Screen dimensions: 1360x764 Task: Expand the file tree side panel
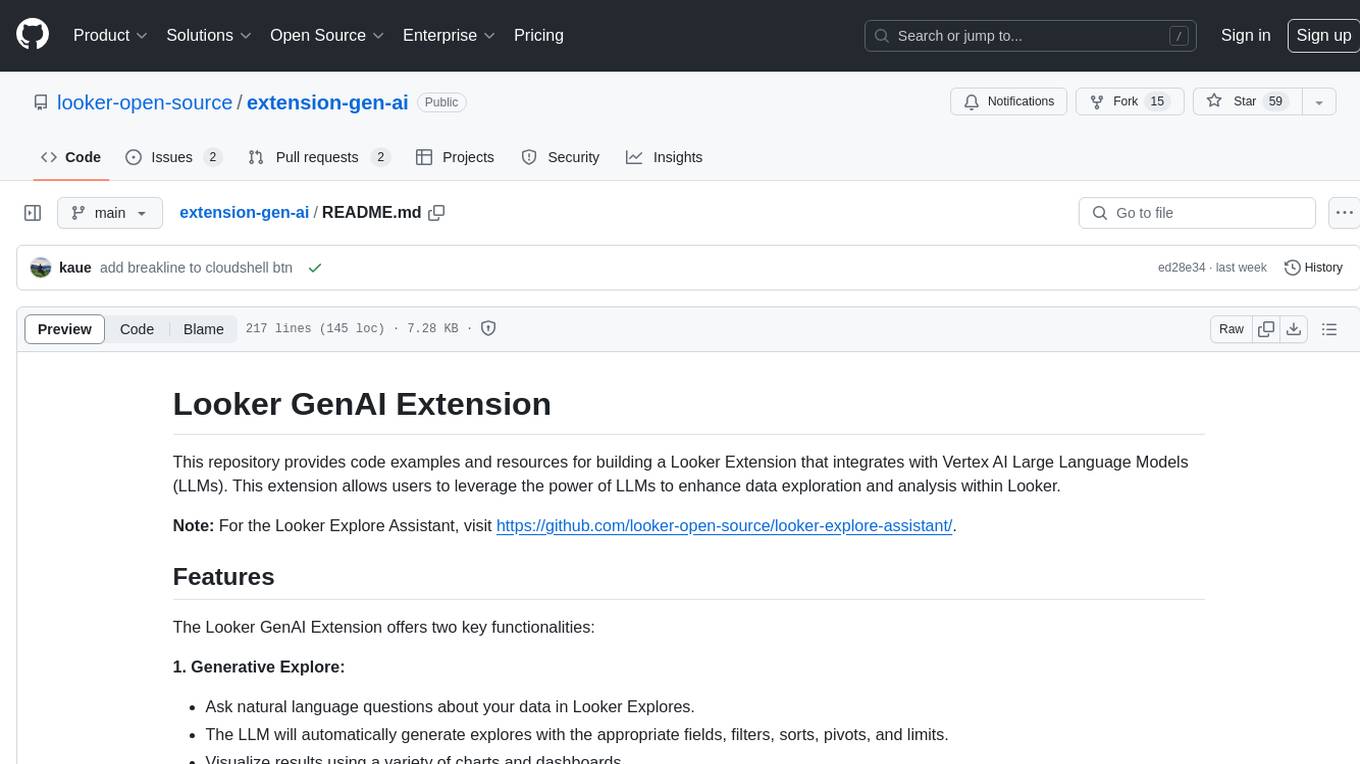(32, 213)
